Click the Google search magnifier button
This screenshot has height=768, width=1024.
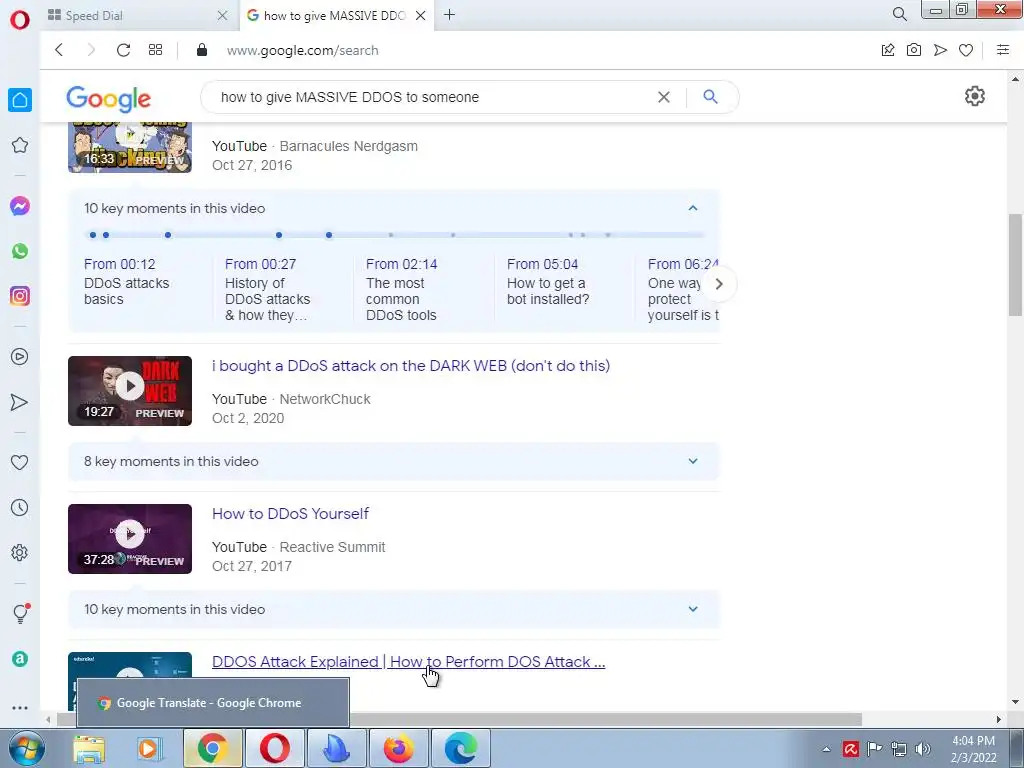point(711,97)
